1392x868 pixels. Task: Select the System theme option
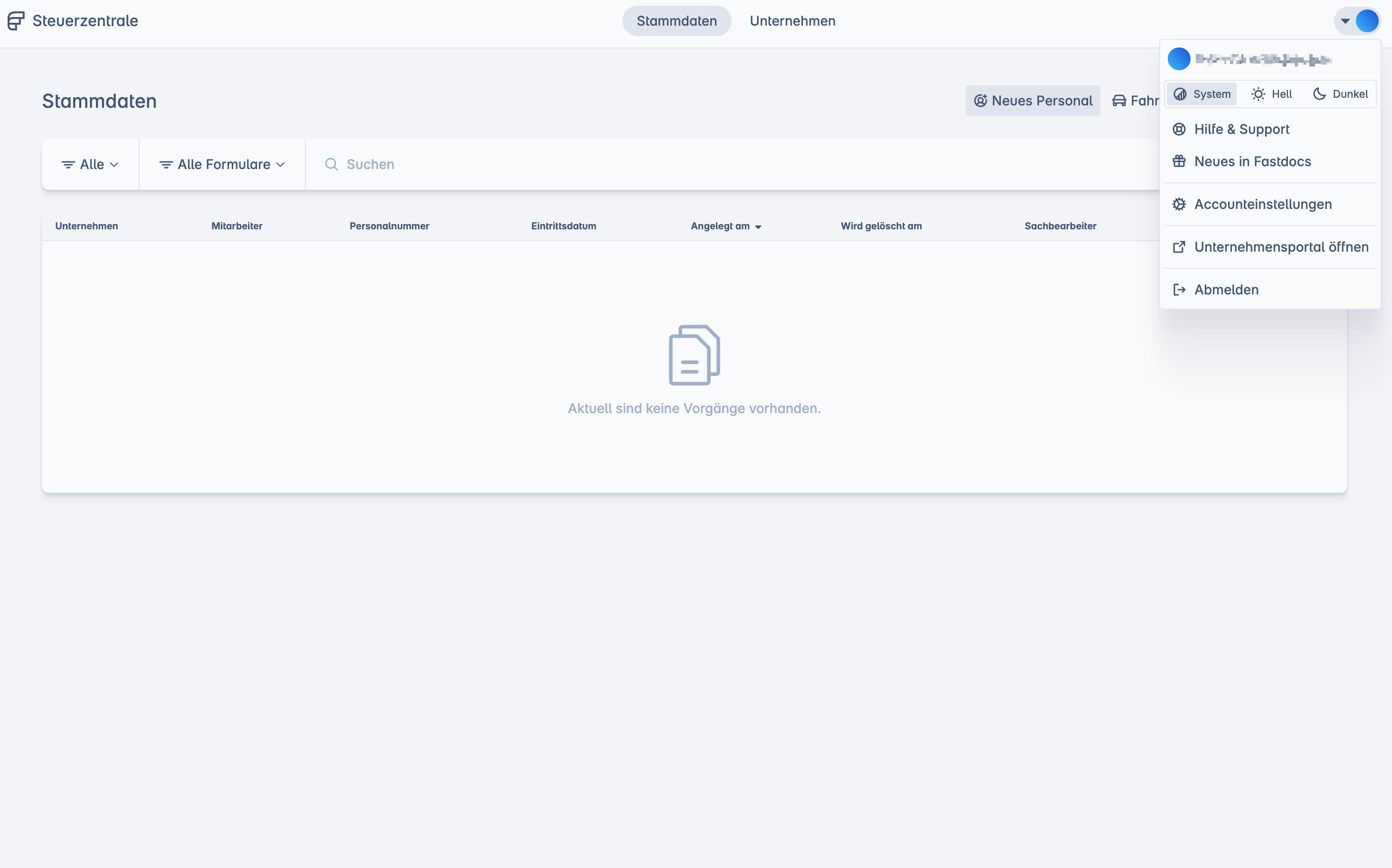click(x=1201, y=94)
